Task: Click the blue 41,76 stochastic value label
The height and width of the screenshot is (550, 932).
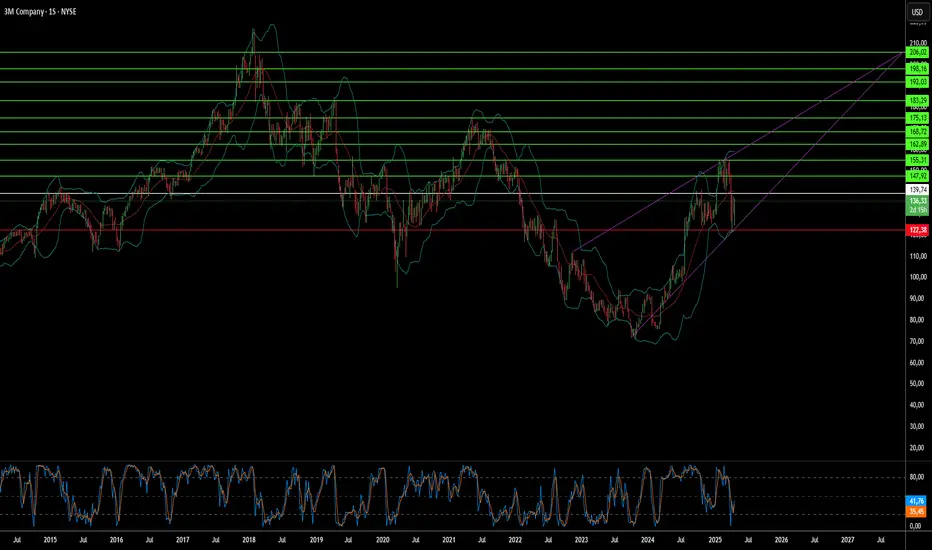Action: (x=917, y=501)
